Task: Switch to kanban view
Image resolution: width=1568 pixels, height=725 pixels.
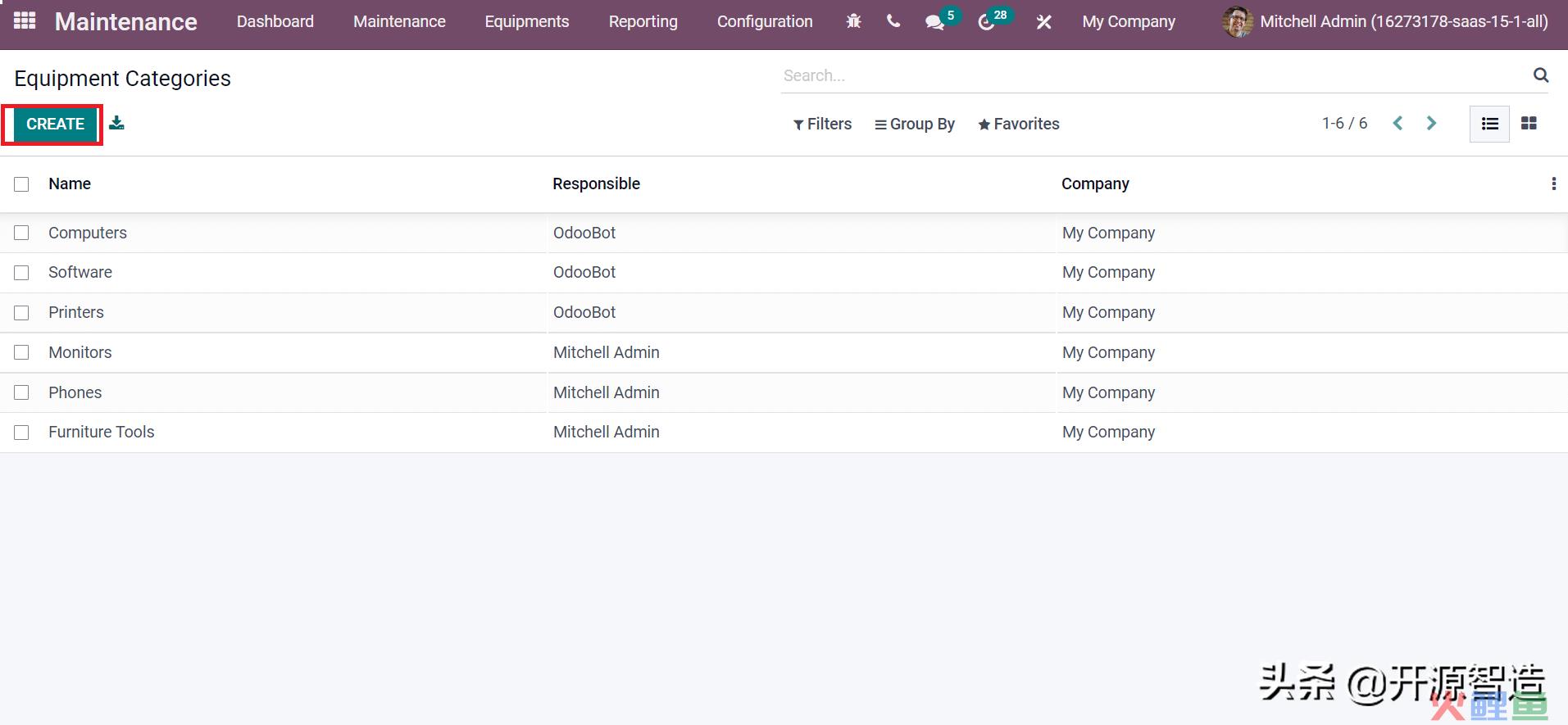Action: point(1529,124)
